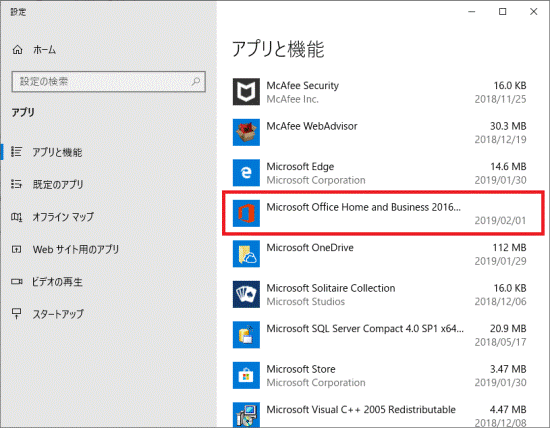The width and height of the screenshot is (550, 428).
Task: Select McAfee WebAdvisor in the list
Action: pyautogui.click(x=312, y=126)
